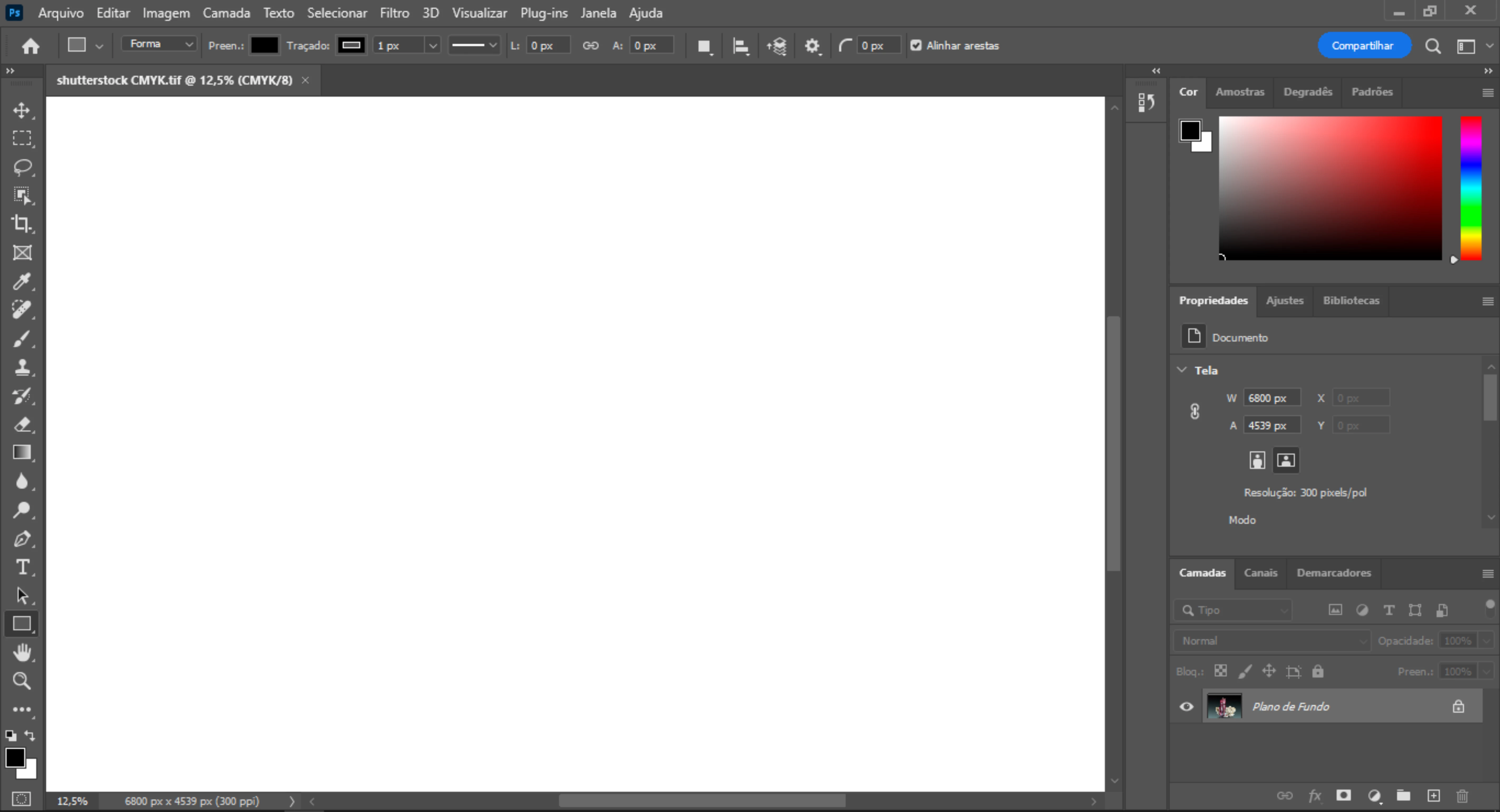Select the Eyedropper tool
This screenshot has width=1500, height=812.
point(22,281)
